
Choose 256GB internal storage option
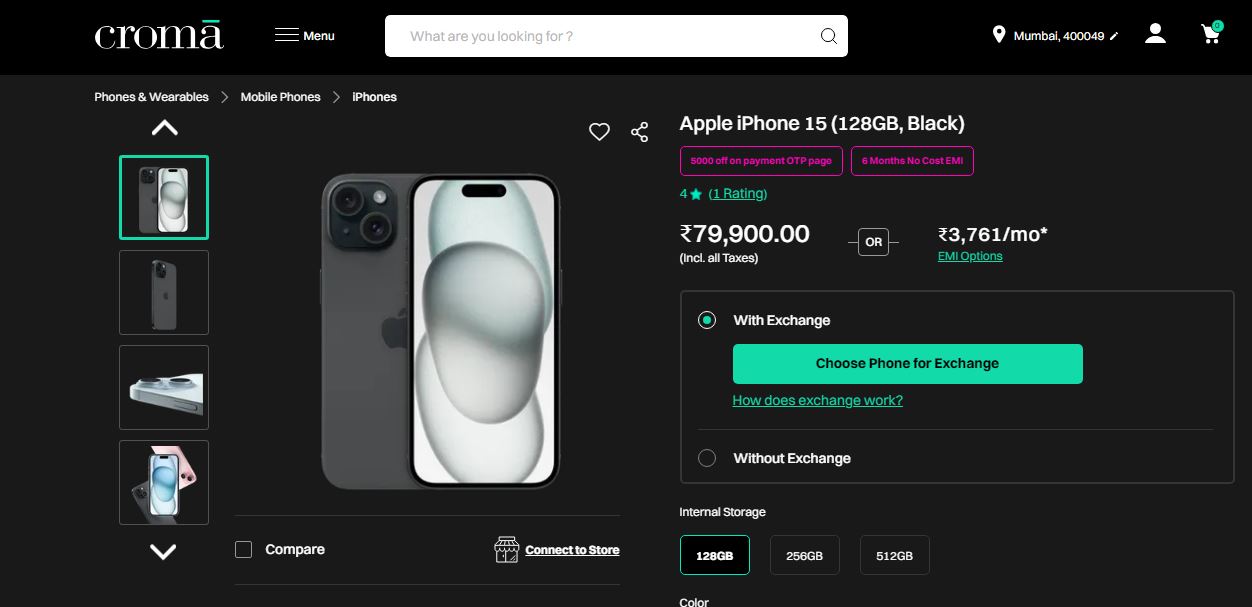click(x=805, y=555)
